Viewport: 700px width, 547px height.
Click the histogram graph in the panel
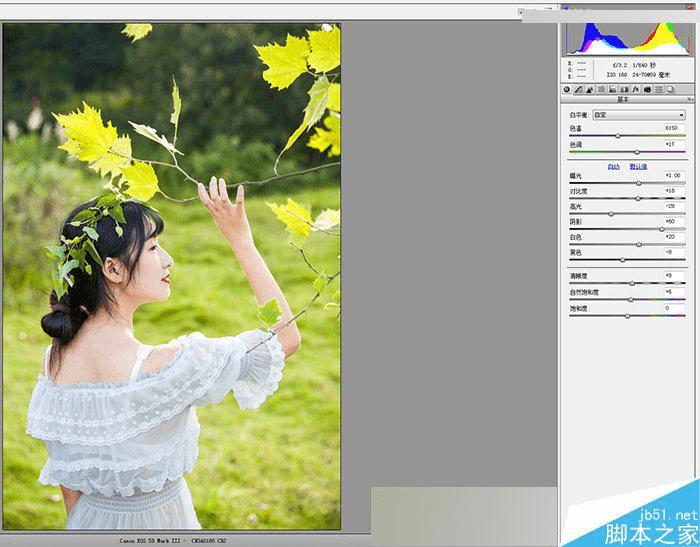point(628,38)
